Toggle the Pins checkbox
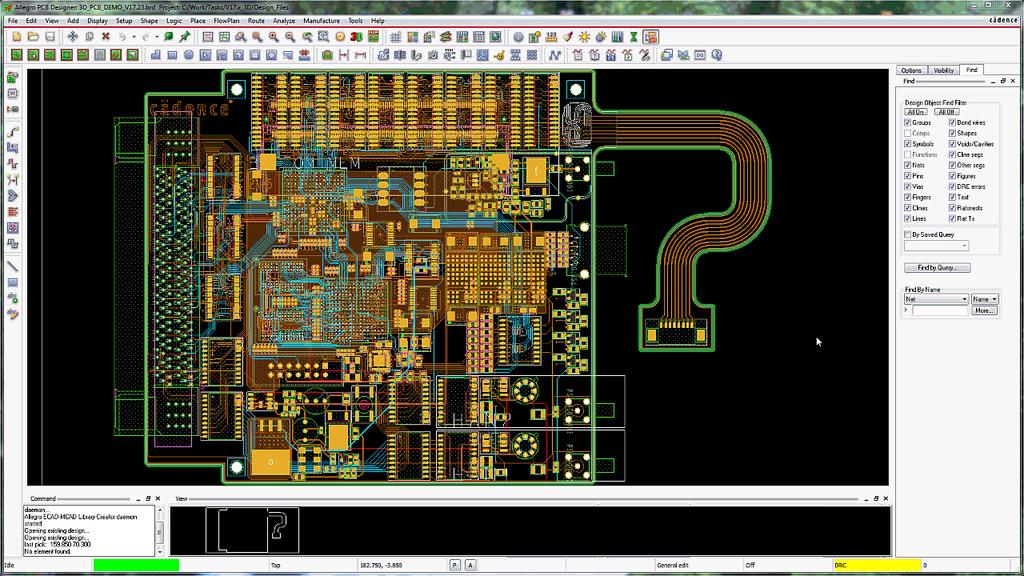Screen dimensions: 1024x576 point(908,176)
